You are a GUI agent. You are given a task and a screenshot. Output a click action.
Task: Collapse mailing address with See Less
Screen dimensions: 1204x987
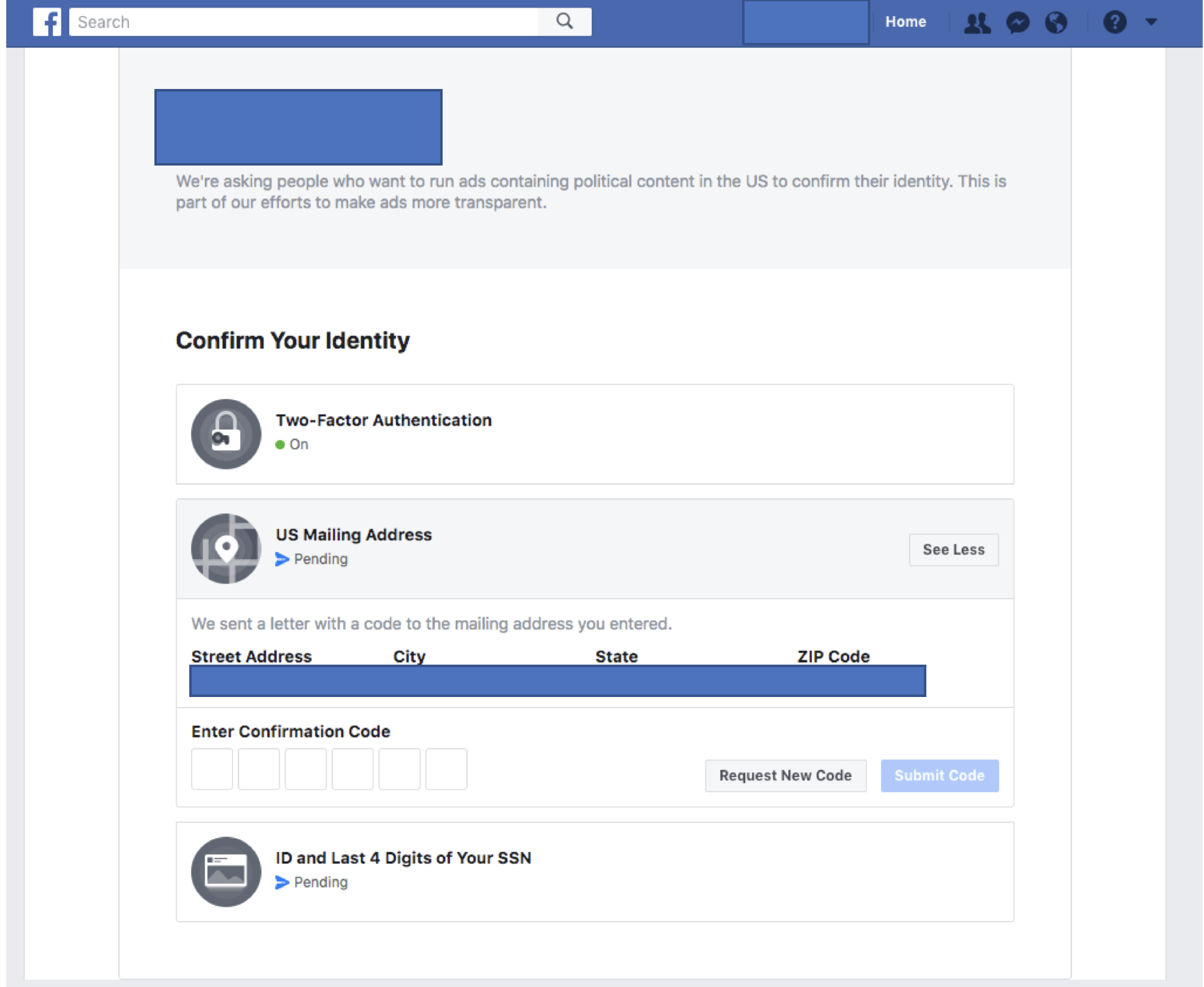[953, 550]
